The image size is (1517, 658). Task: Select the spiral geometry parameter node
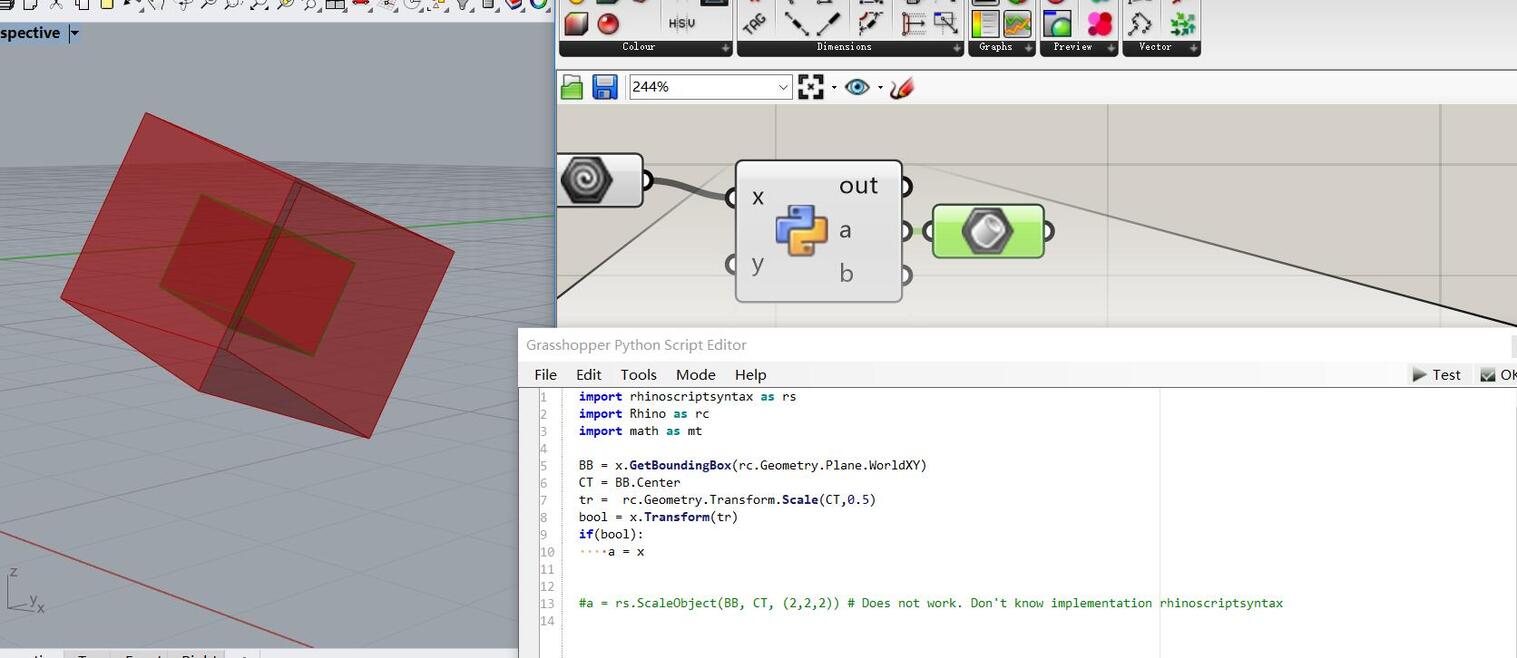point(586,180)
